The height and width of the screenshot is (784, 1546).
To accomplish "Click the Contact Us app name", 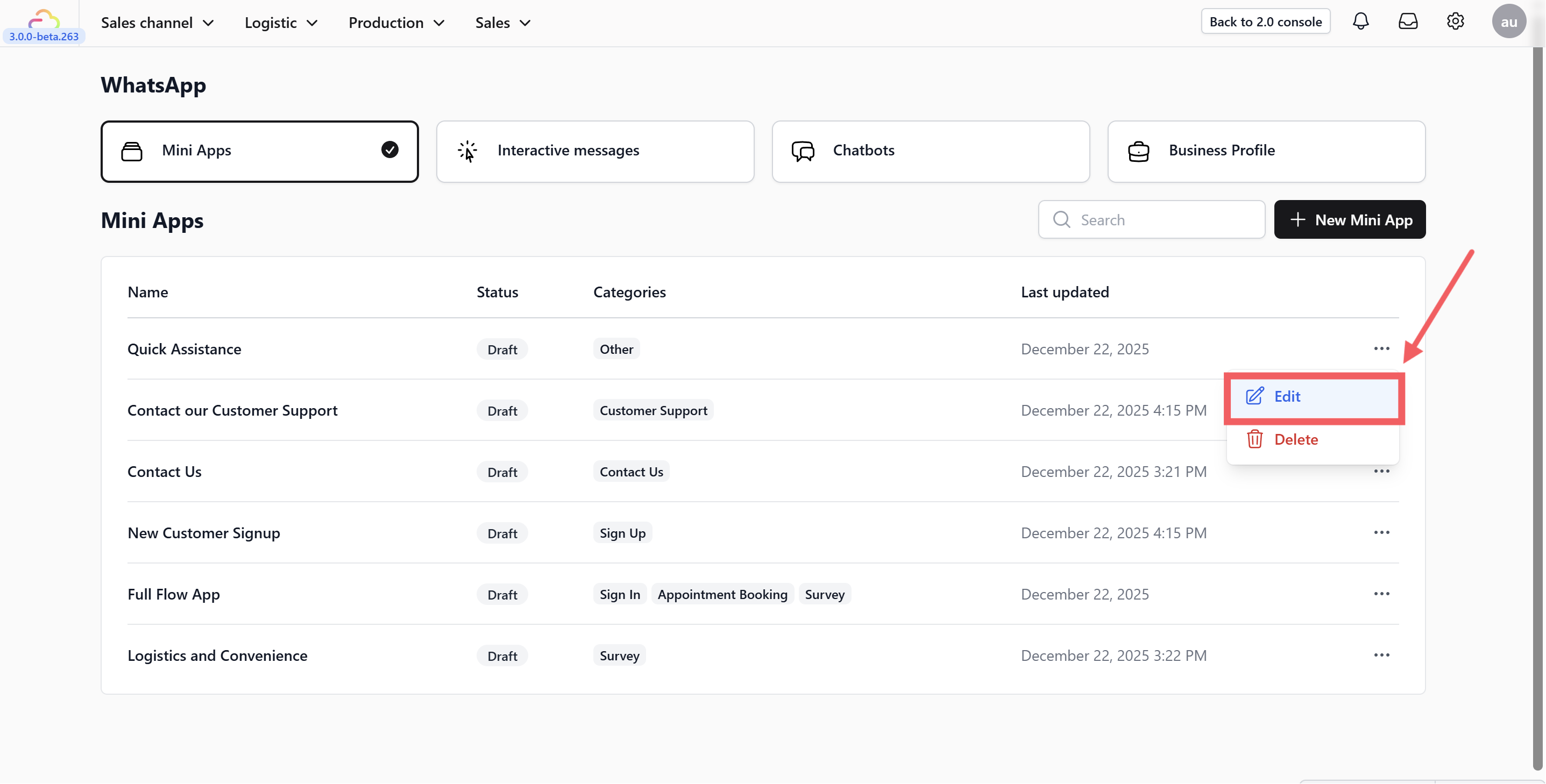I will point(164,472).
